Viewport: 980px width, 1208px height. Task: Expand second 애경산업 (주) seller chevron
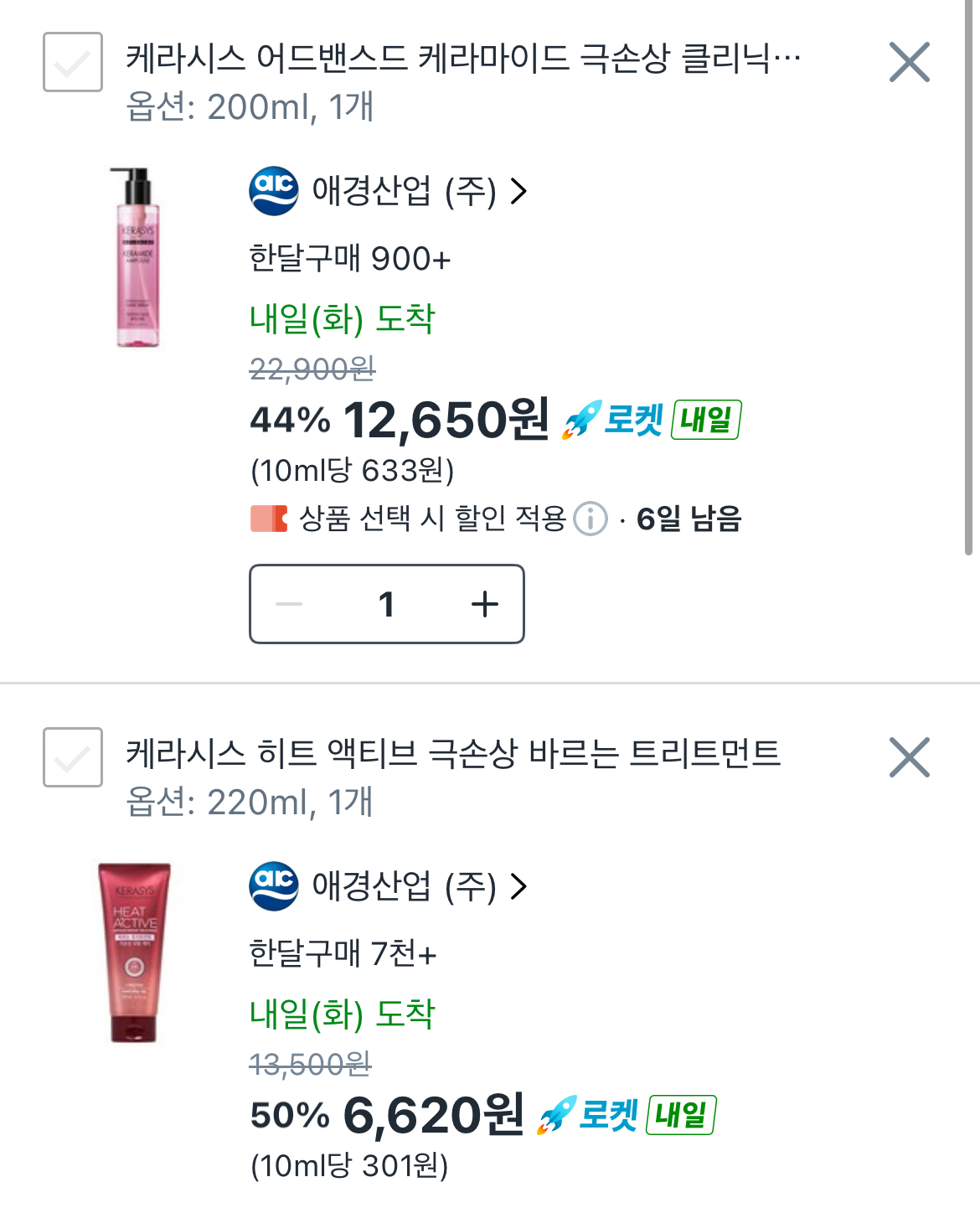click(519, 886)
